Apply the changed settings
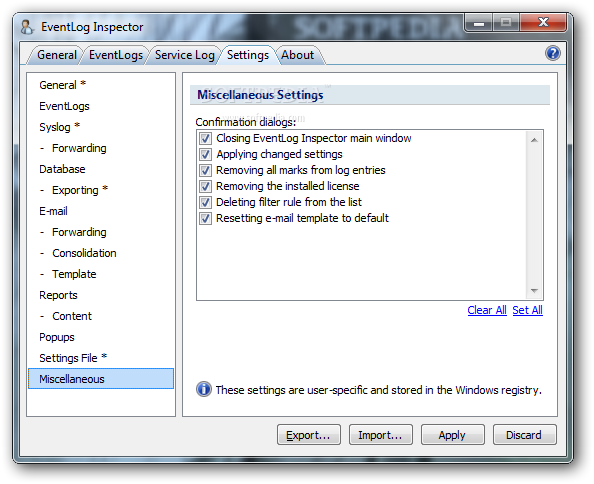This screenshot has height=484, width=594. coord(453,435)
